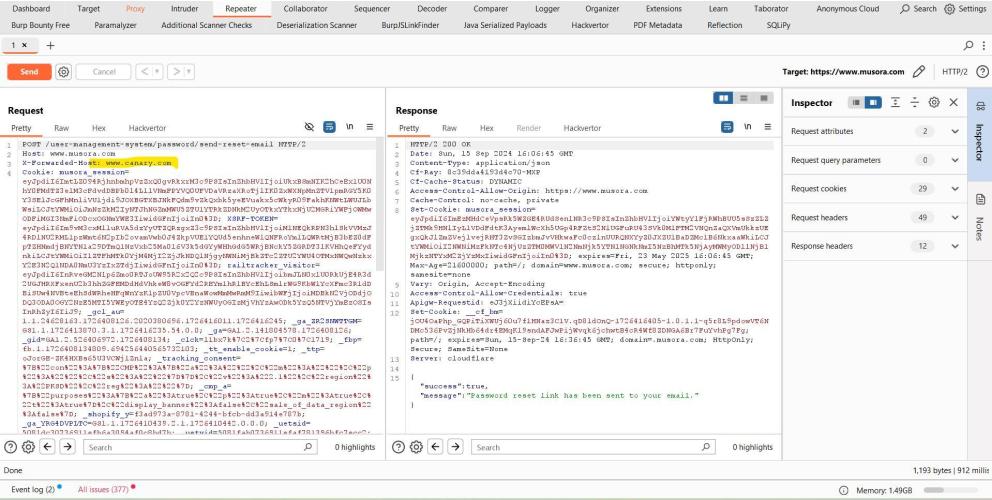Switch to the Intruder tab

(185, 8)
